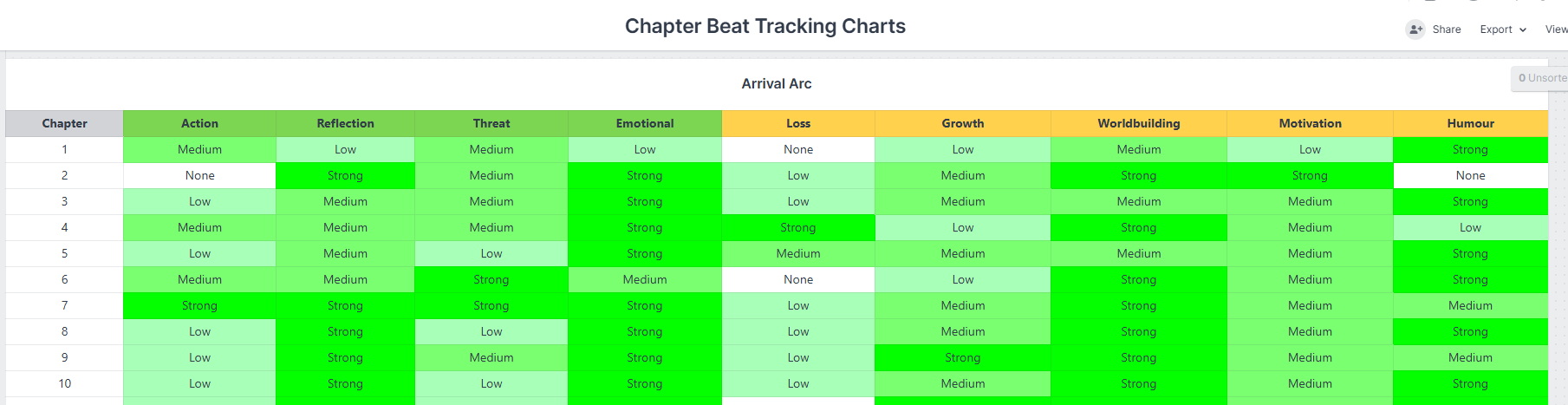The width and height of the screenshot is (1568, 405).
Task: Open the Unsorted panel button
Action: coord(1540,78)
